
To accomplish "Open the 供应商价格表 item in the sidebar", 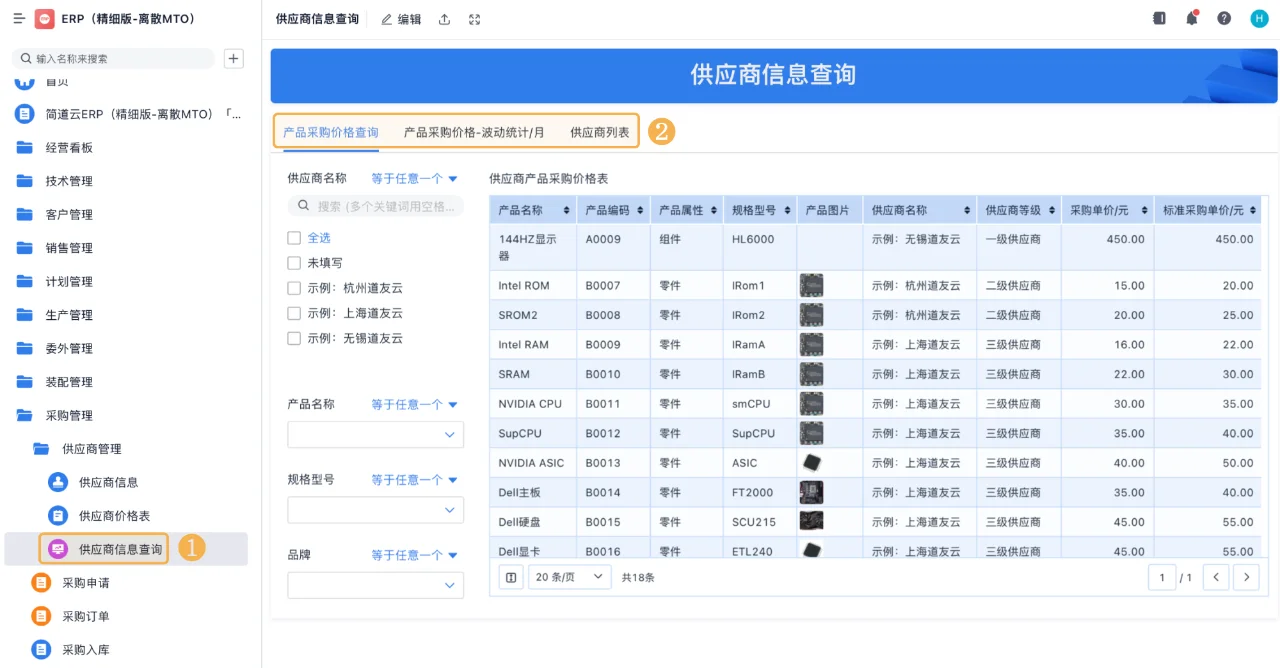I will coord(113,515).
